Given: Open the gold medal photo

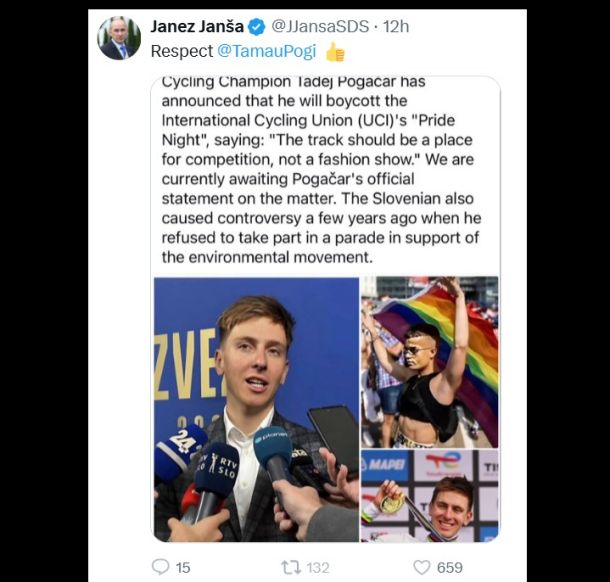Looking at the screenshot, I should (429, 496).
